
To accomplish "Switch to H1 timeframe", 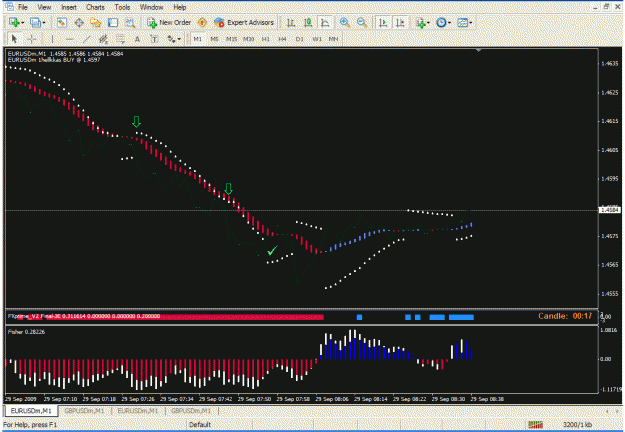I will pos(266,39).
